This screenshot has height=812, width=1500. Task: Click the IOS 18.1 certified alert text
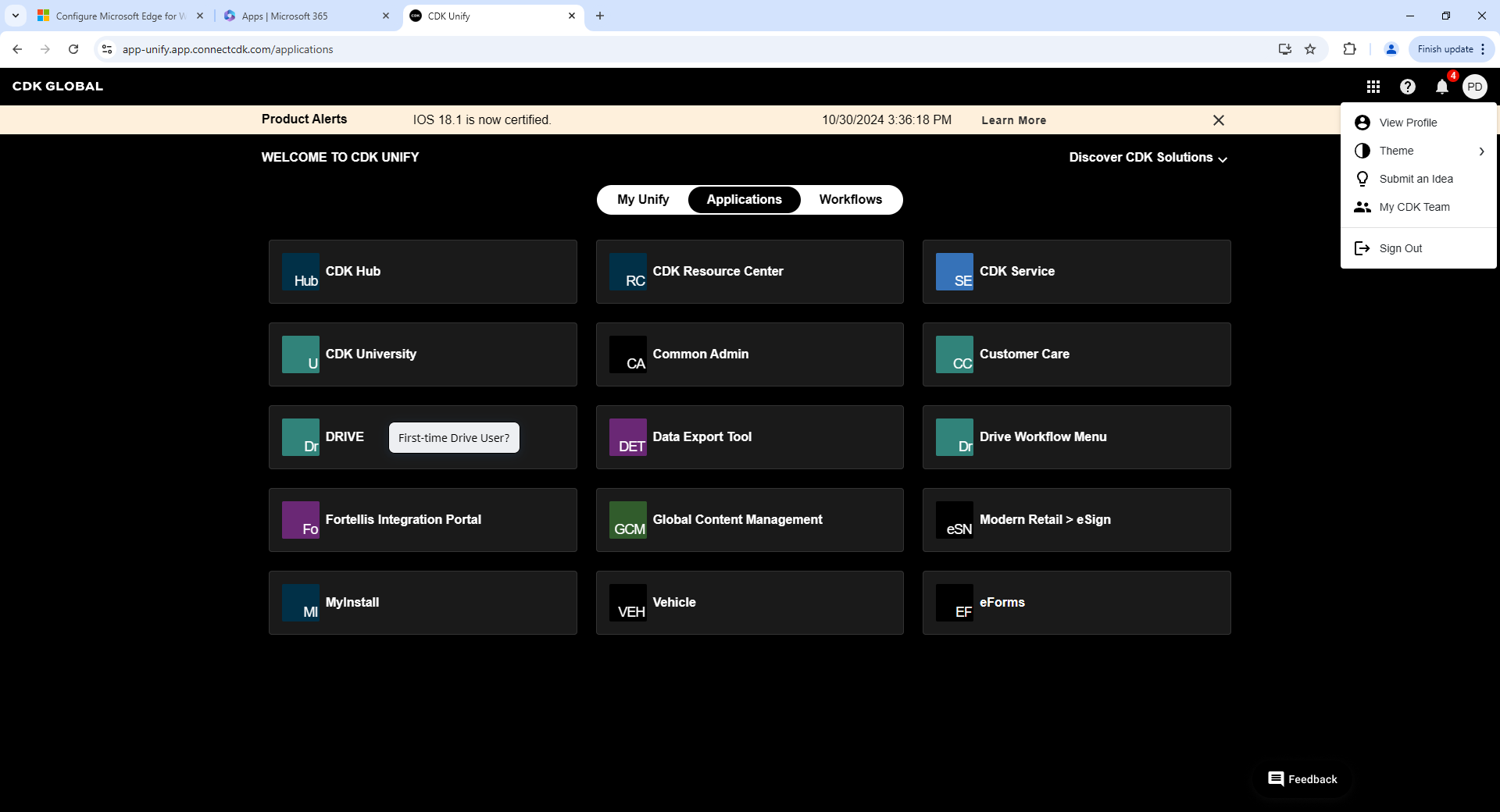(482, 120)
